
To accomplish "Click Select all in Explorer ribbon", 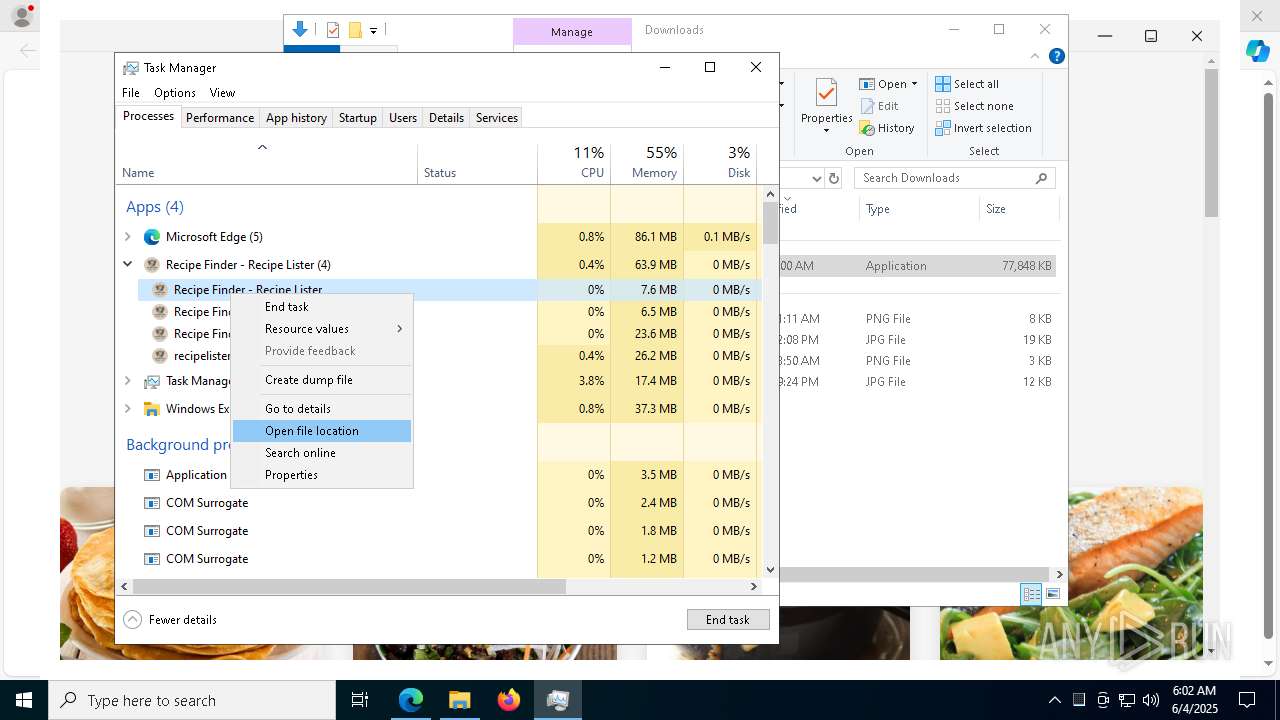I will [967, 84].
